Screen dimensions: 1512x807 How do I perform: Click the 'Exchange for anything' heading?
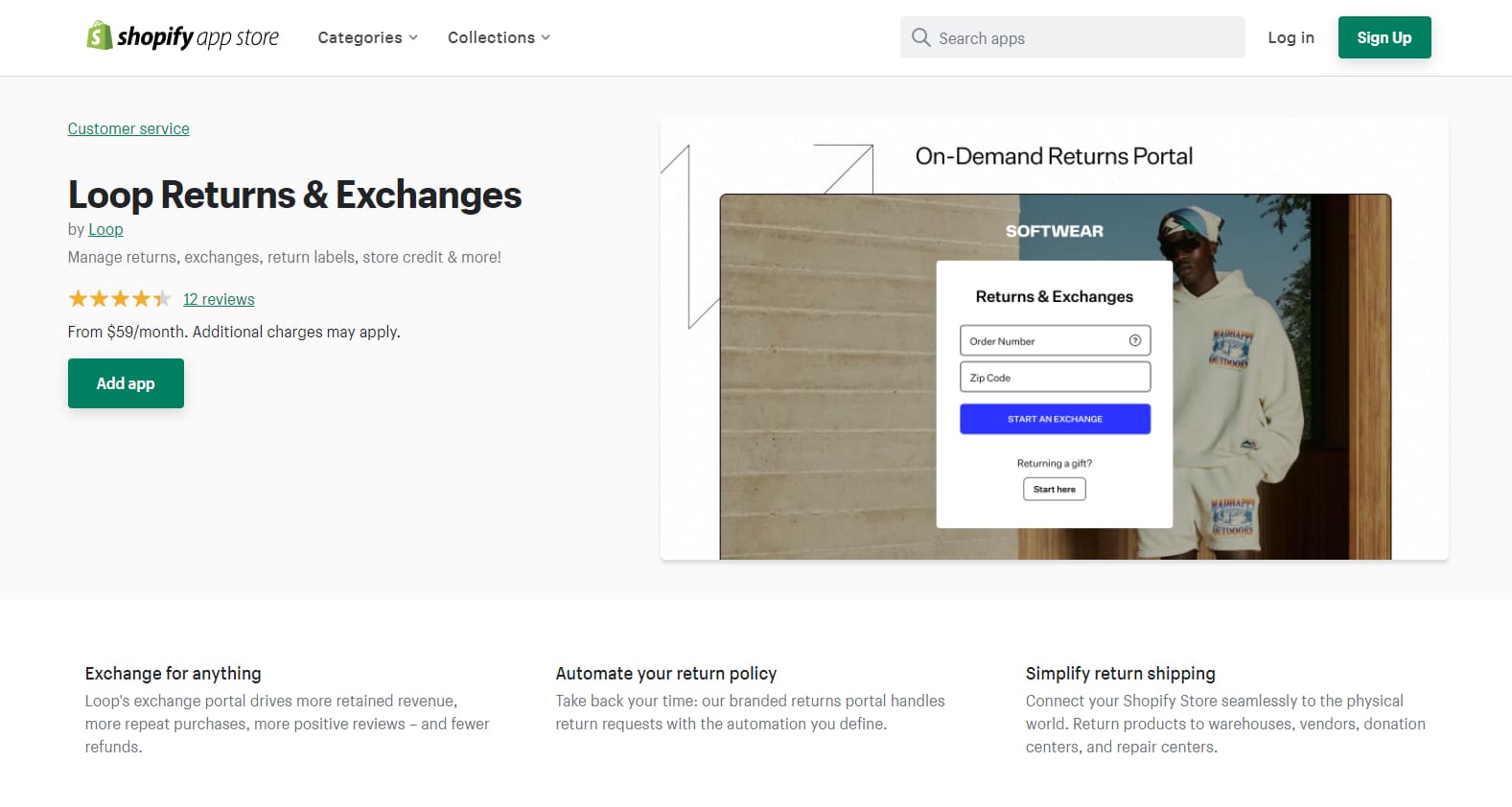[x=173, y=673]
